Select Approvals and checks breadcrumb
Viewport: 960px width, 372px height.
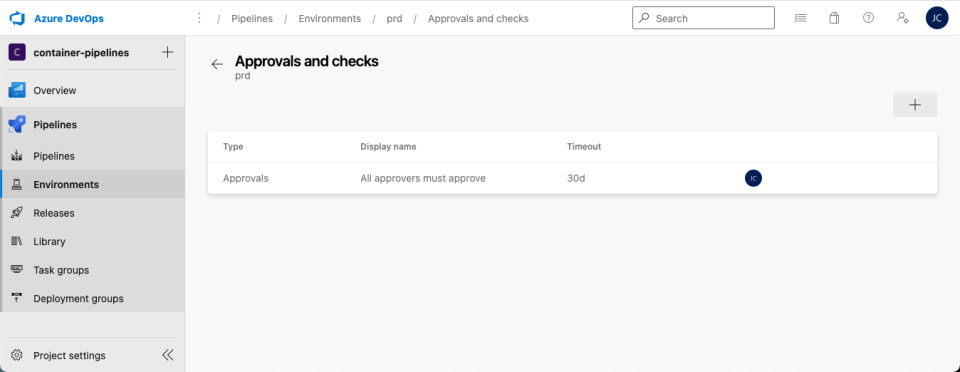point(478,18)
